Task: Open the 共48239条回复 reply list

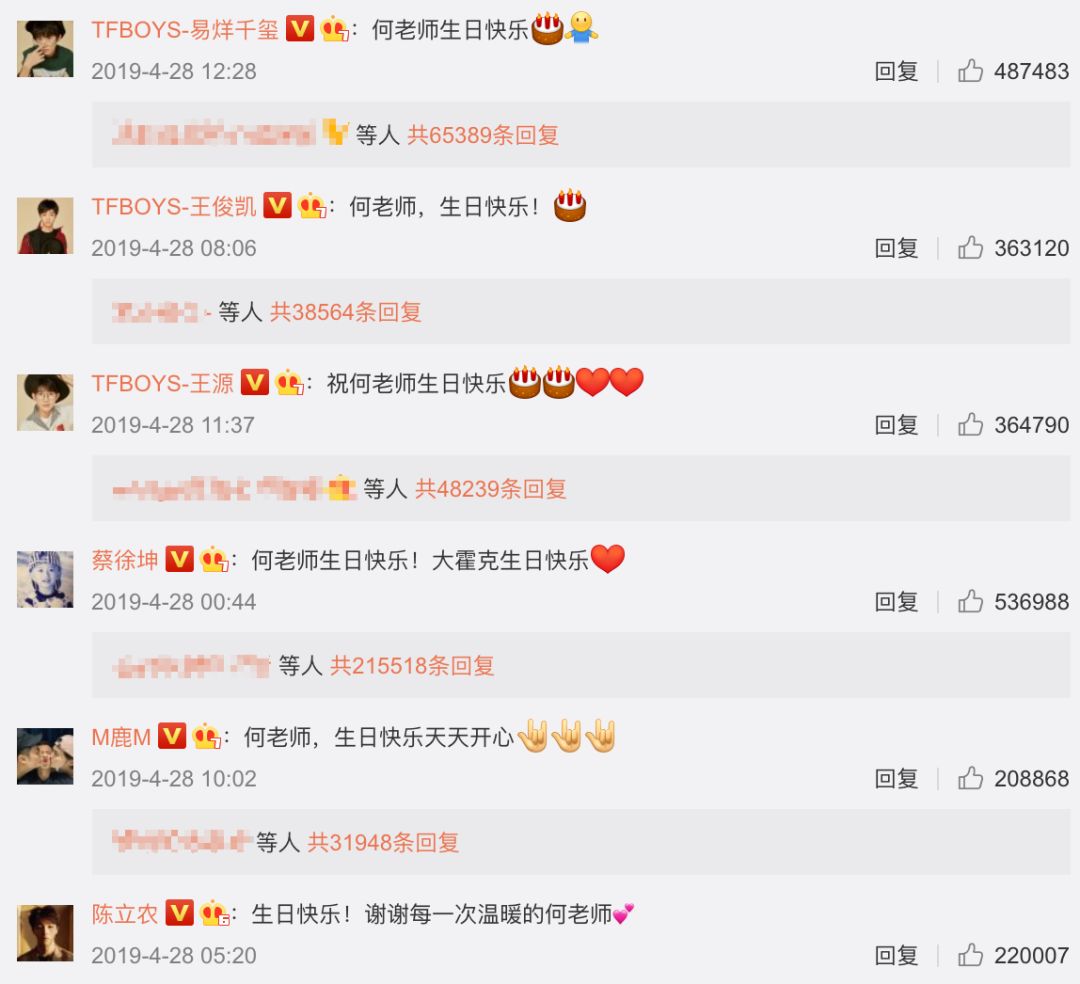Action: (490, 489)
